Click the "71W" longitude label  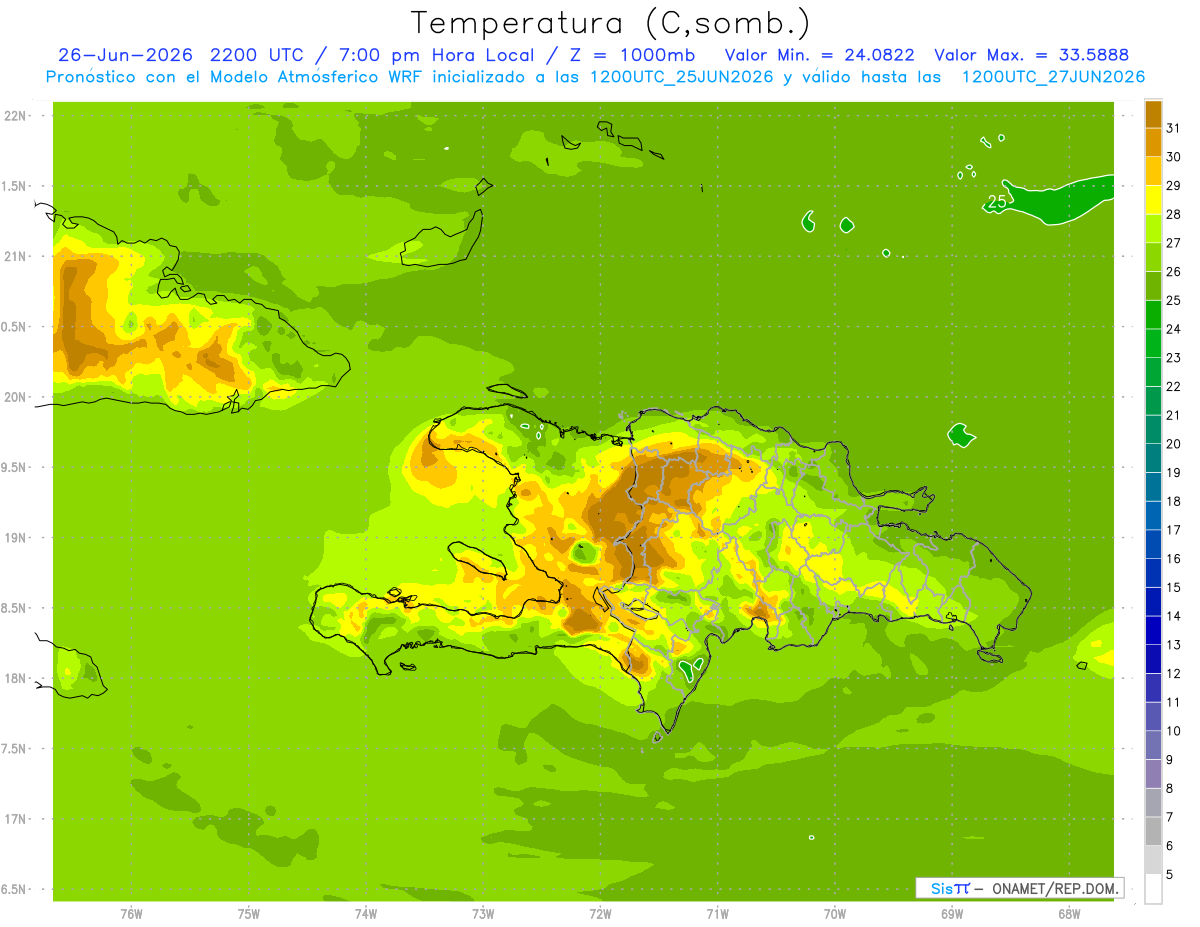[717, 913]
